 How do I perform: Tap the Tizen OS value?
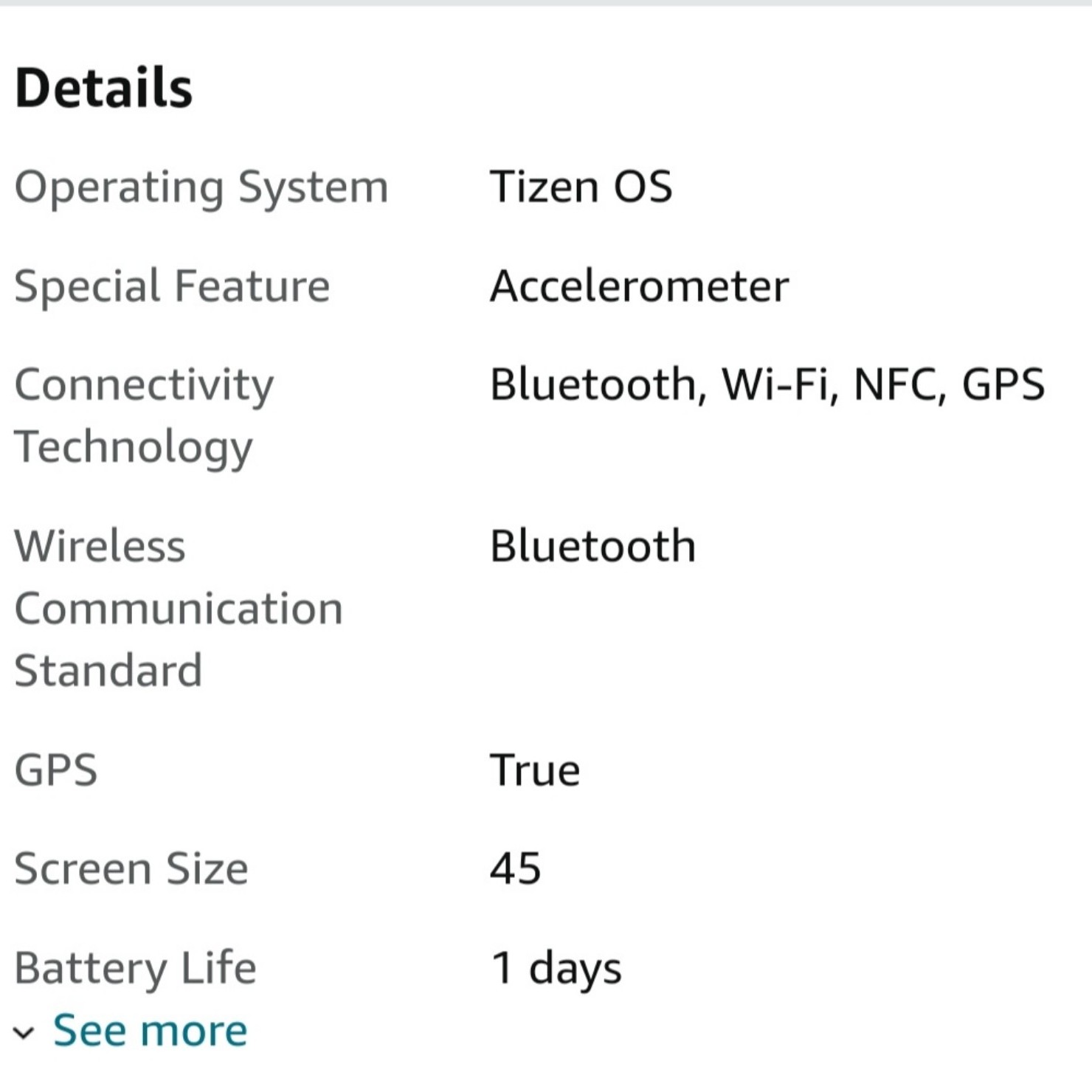click(581, 187)
